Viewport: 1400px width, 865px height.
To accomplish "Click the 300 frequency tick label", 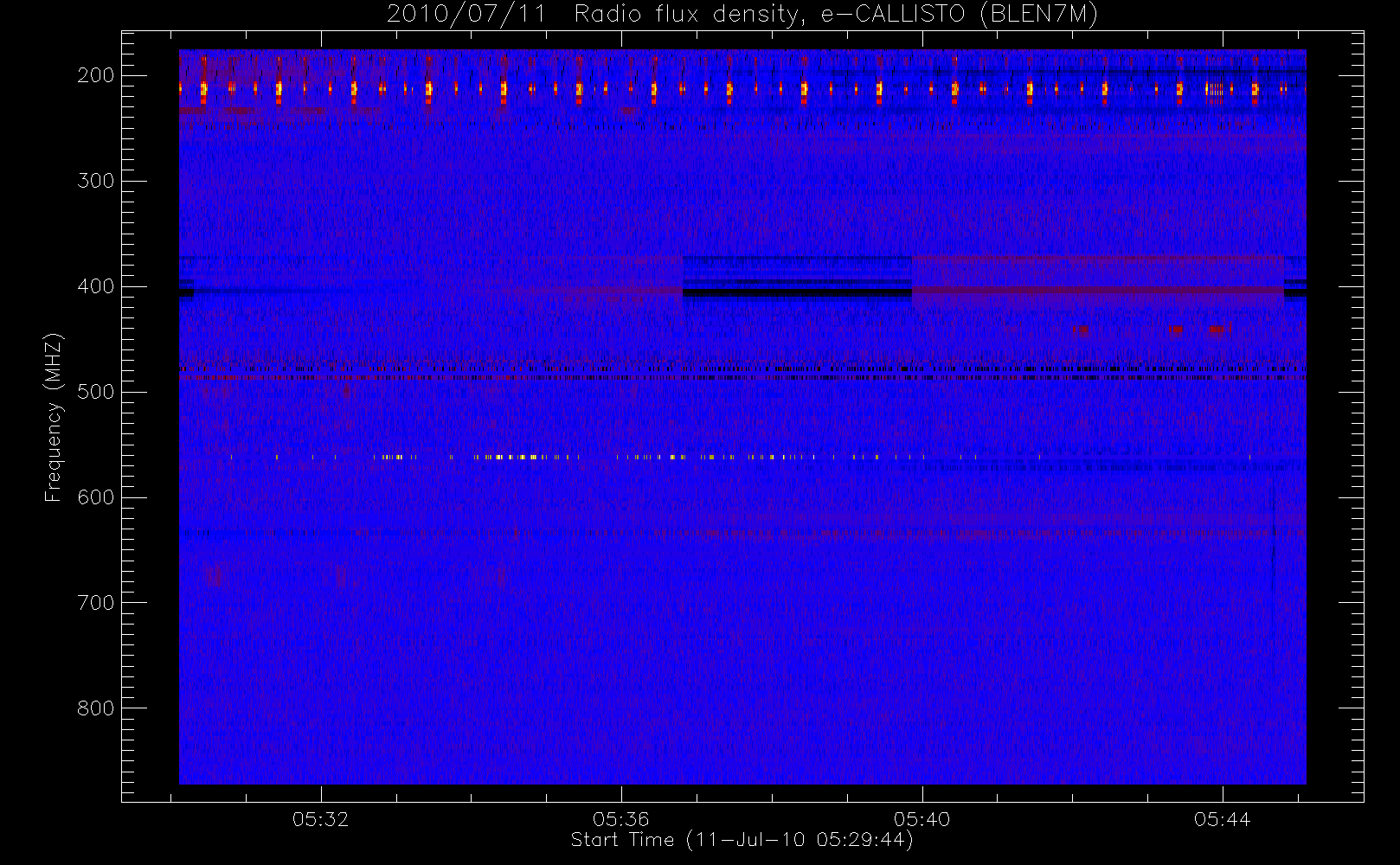I will click(96, 181).
